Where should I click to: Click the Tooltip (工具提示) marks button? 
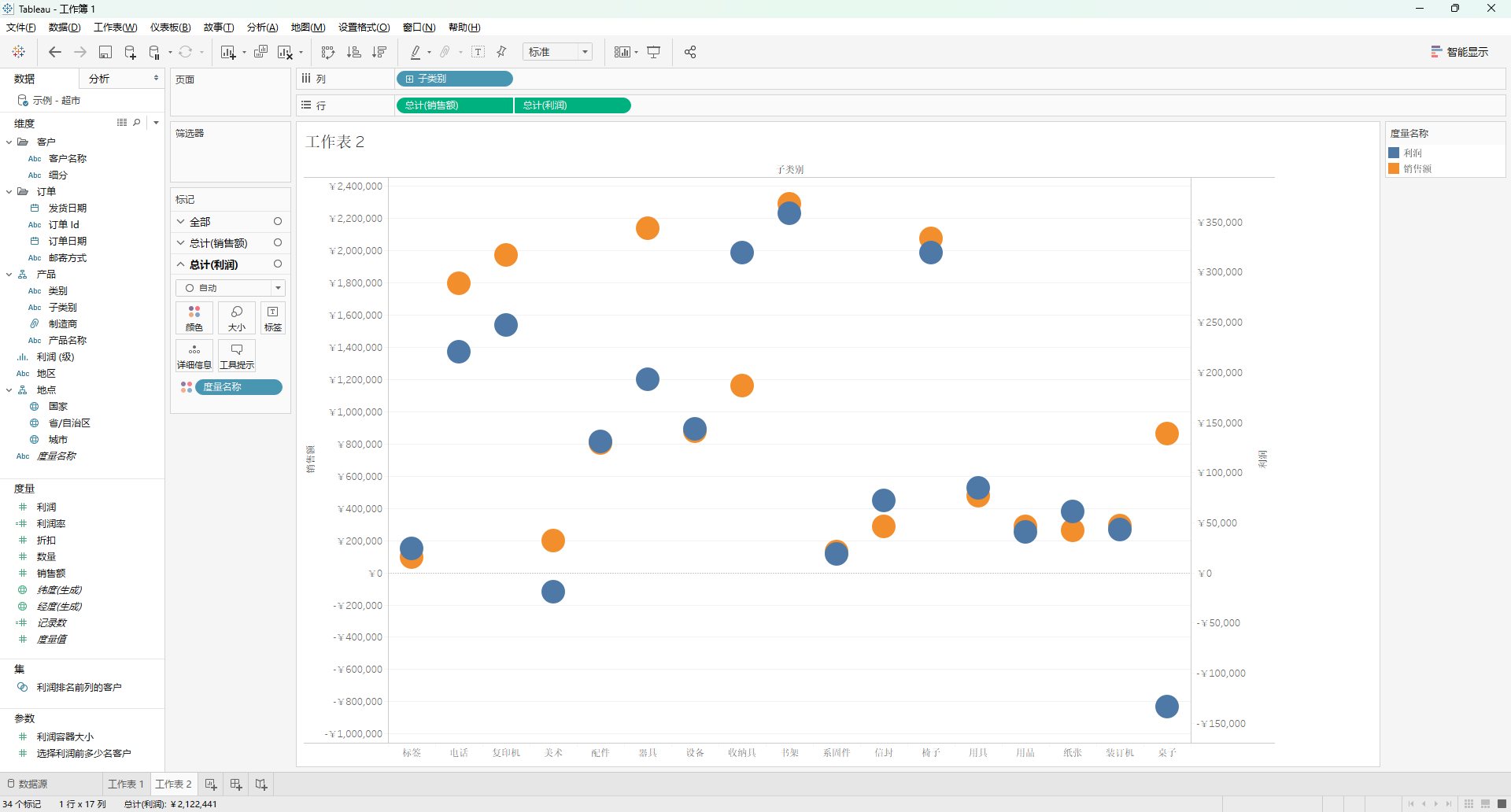(237, 356)
